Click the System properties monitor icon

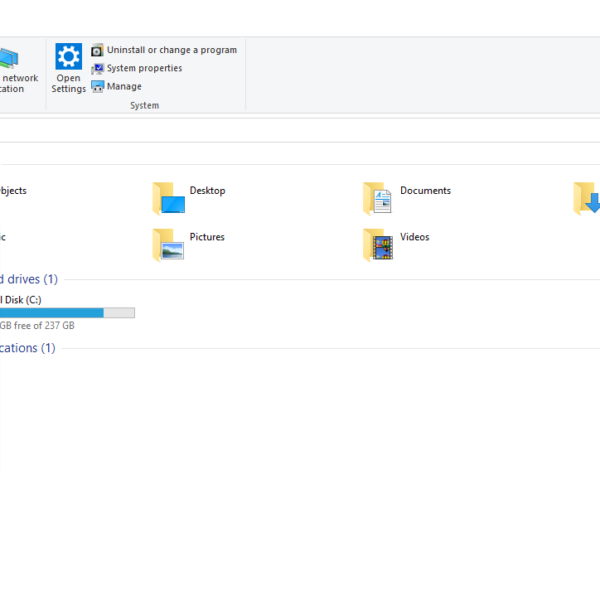pos(97,68)
